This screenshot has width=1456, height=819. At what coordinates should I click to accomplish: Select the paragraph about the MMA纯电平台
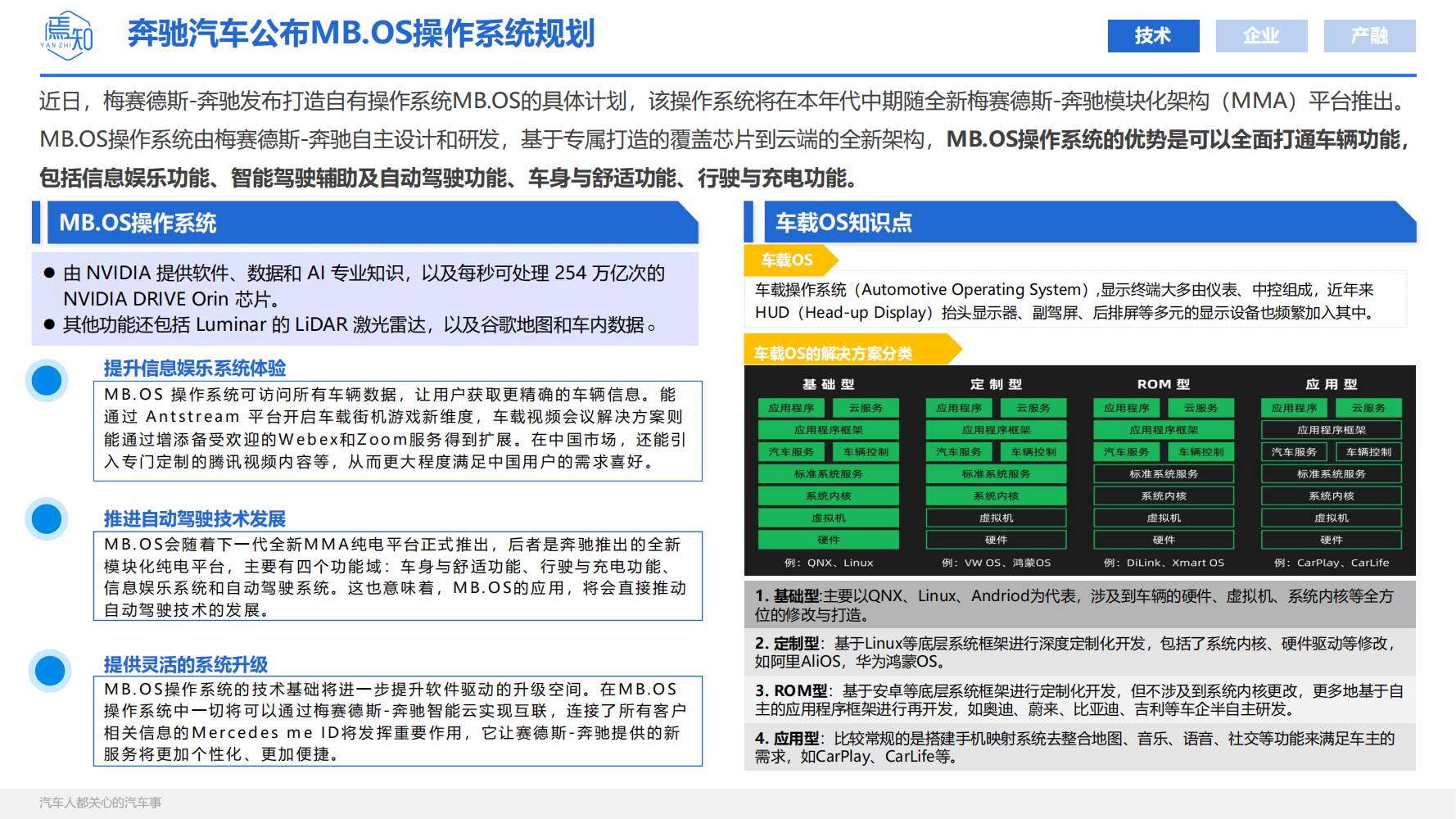(x=397, y=577)
